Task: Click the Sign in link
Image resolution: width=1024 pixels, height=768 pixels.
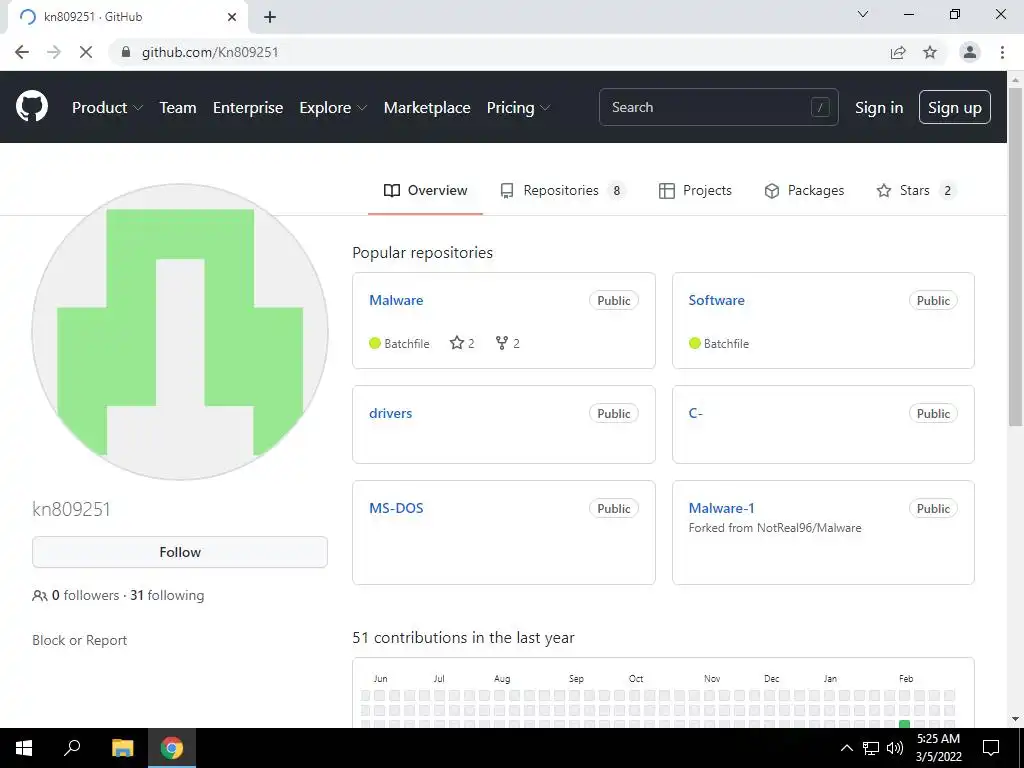Action: coord(879,108)
